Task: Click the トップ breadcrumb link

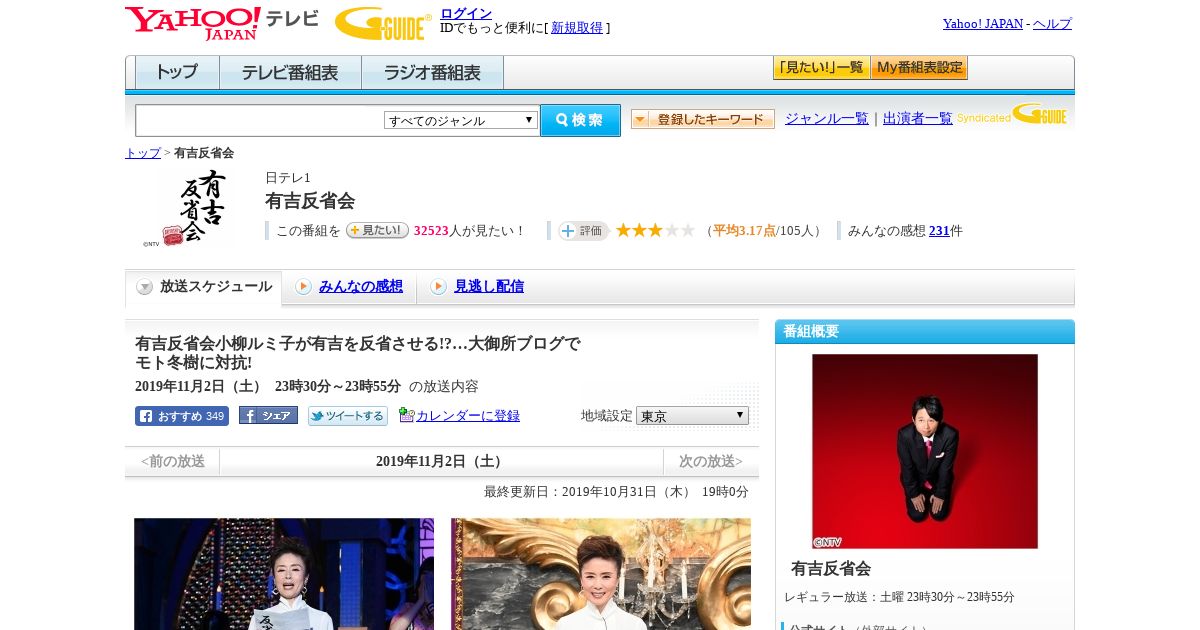Action: (x=143, y=153)
